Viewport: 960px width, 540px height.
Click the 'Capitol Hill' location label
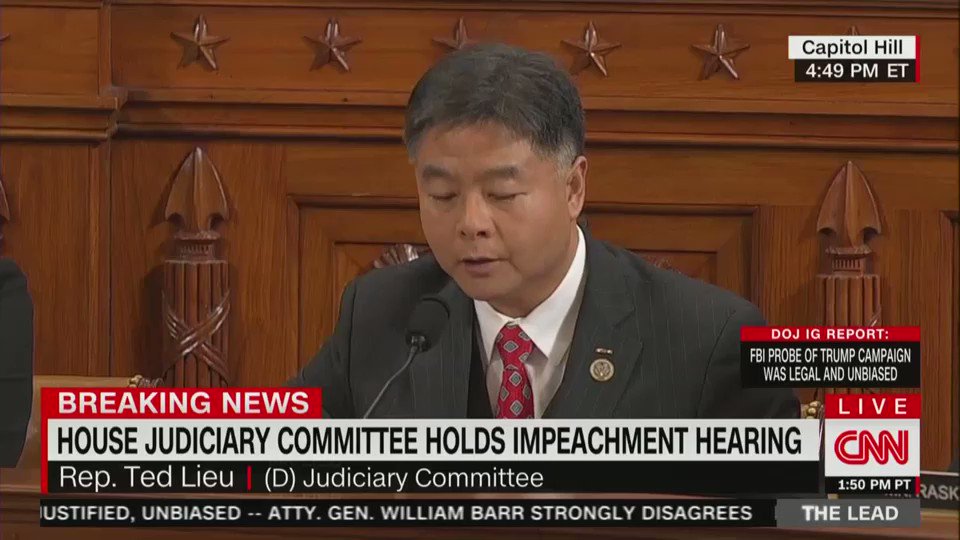click(x=852, y=47)
